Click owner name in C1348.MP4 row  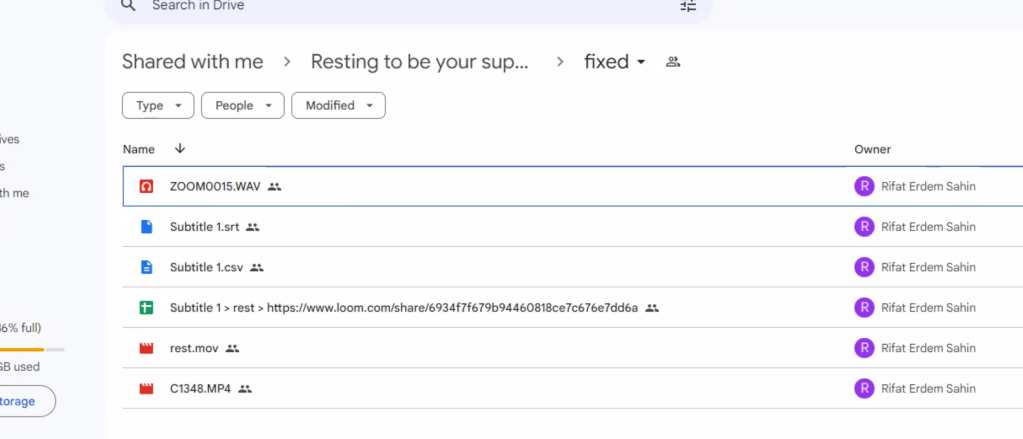pyautogui.click(x=928, y=389)
